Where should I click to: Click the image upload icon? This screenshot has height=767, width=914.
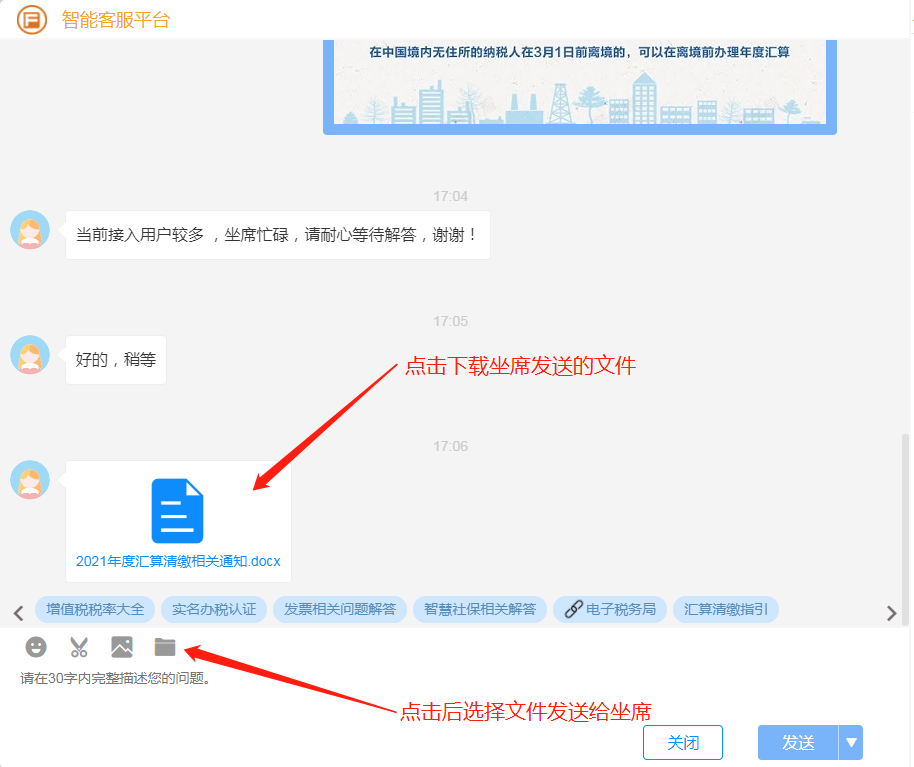coord(122,647)
